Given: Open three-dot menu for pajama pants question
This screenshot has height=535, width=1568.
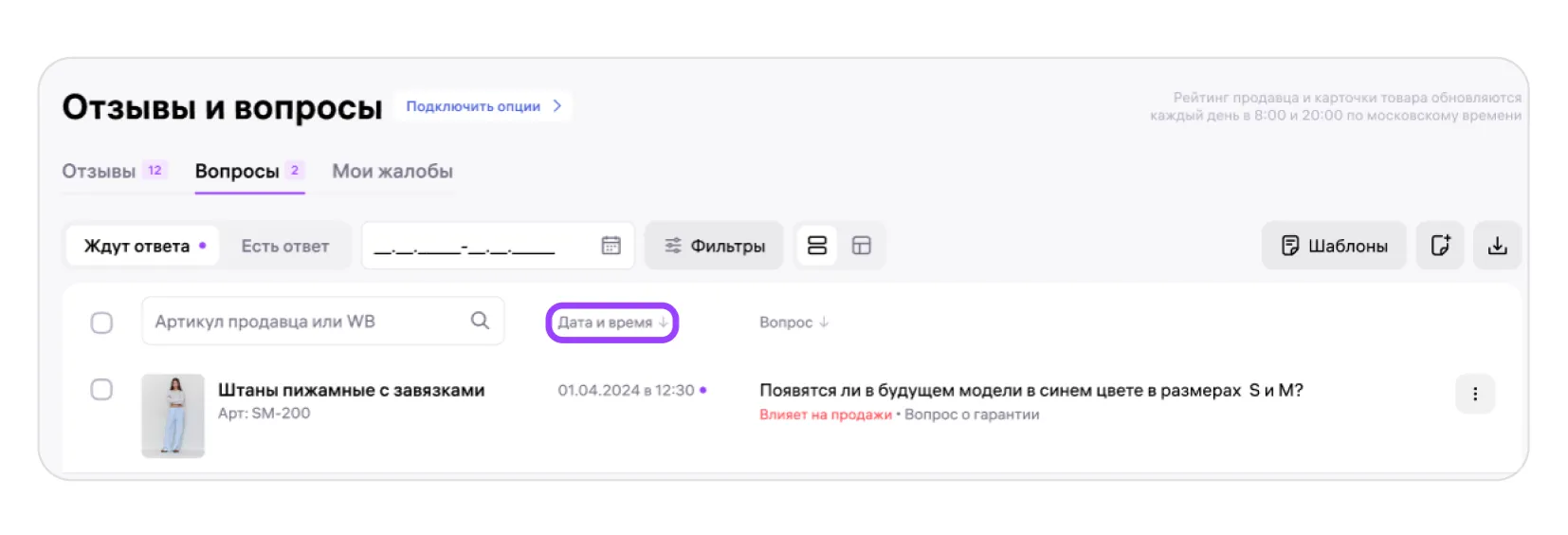Looking at the screenshot, I should [x=1474, y=394].
